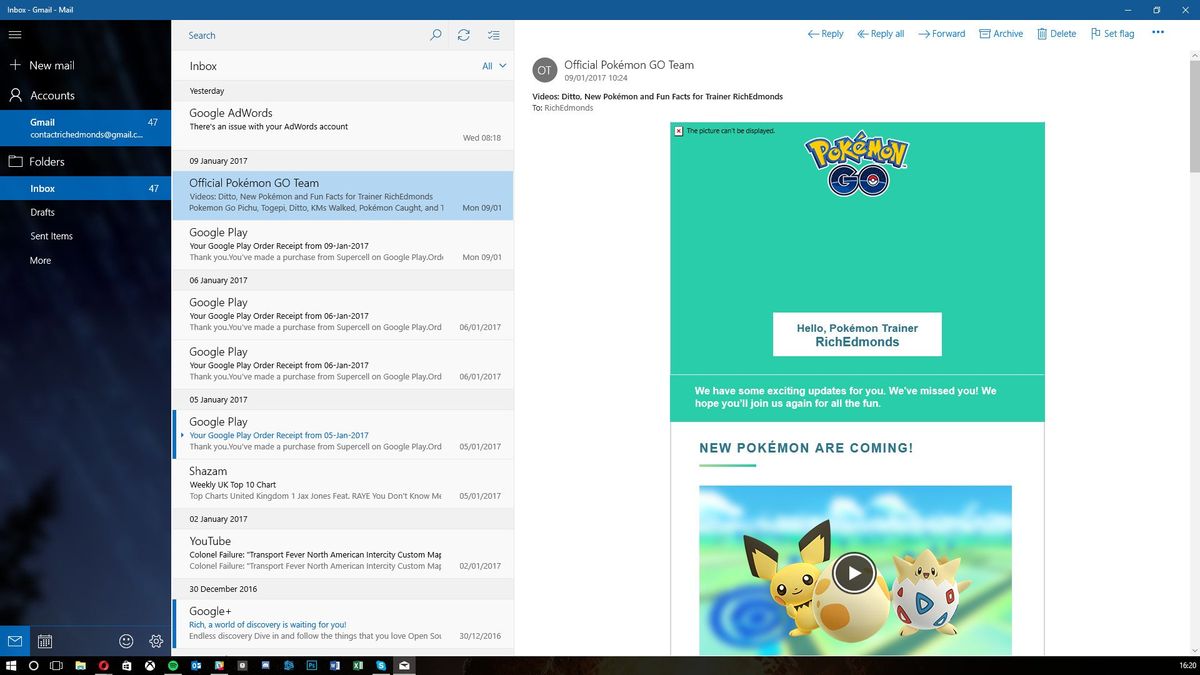
Task: Enter message selection mode
Action: point(493,35)
